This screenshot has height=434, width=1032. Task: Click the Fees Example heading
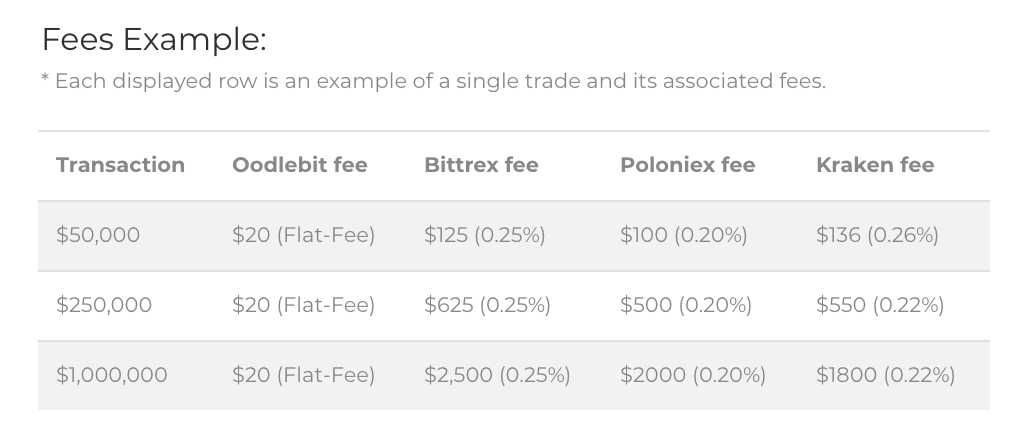[154, 40]
